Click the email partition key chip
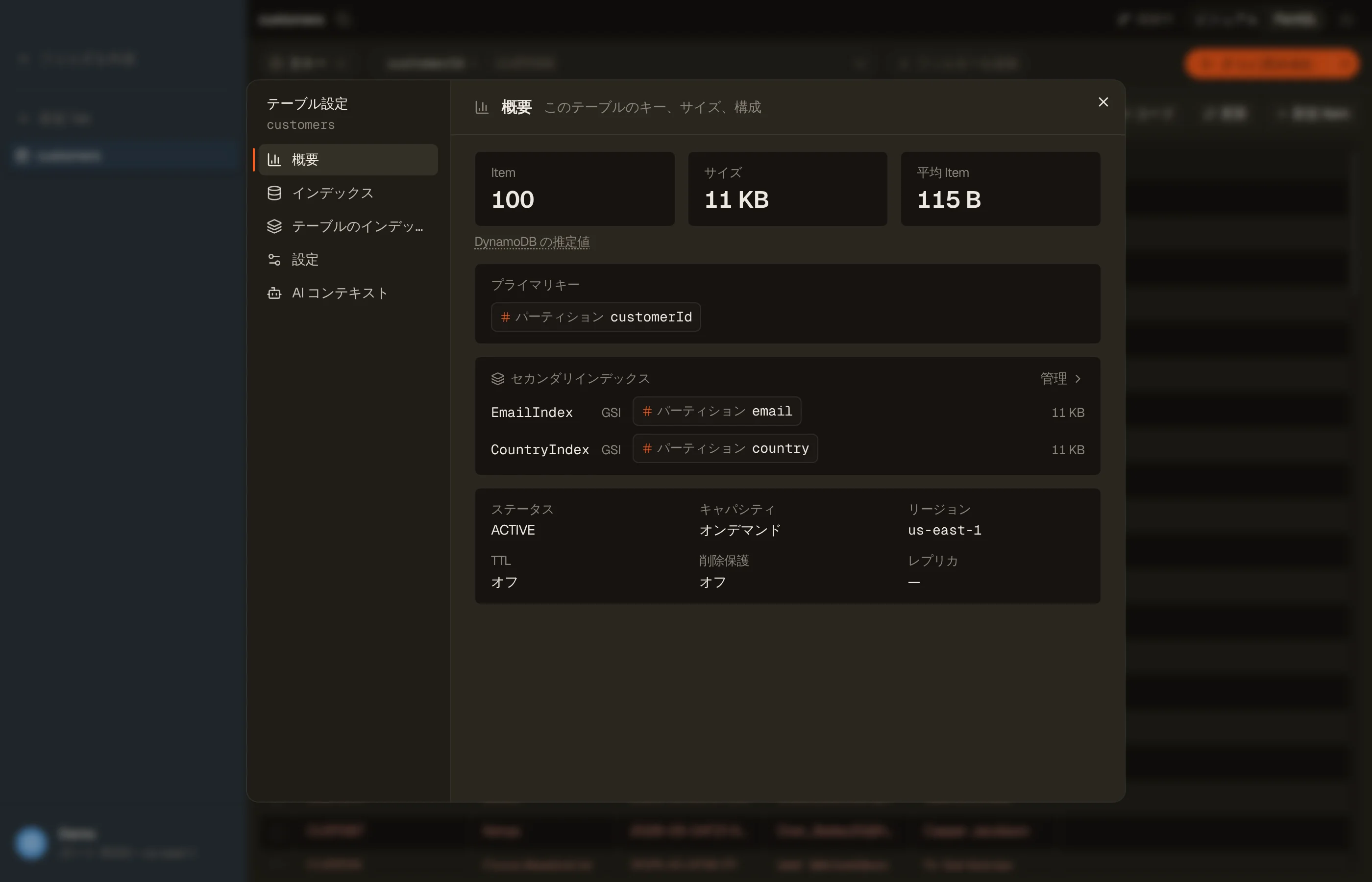 (716, 411)
